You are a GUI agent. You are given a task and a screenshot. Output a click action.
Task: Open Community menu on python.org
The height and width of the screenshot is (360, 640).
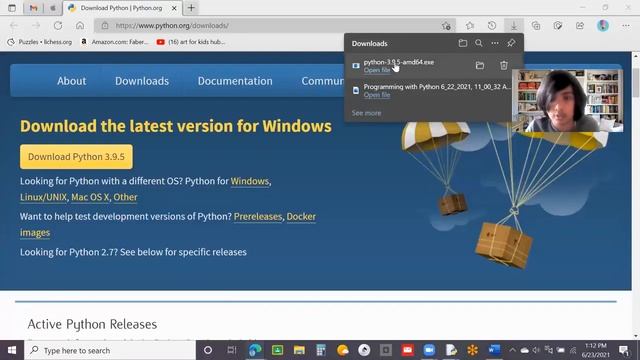tap(322, 81)
